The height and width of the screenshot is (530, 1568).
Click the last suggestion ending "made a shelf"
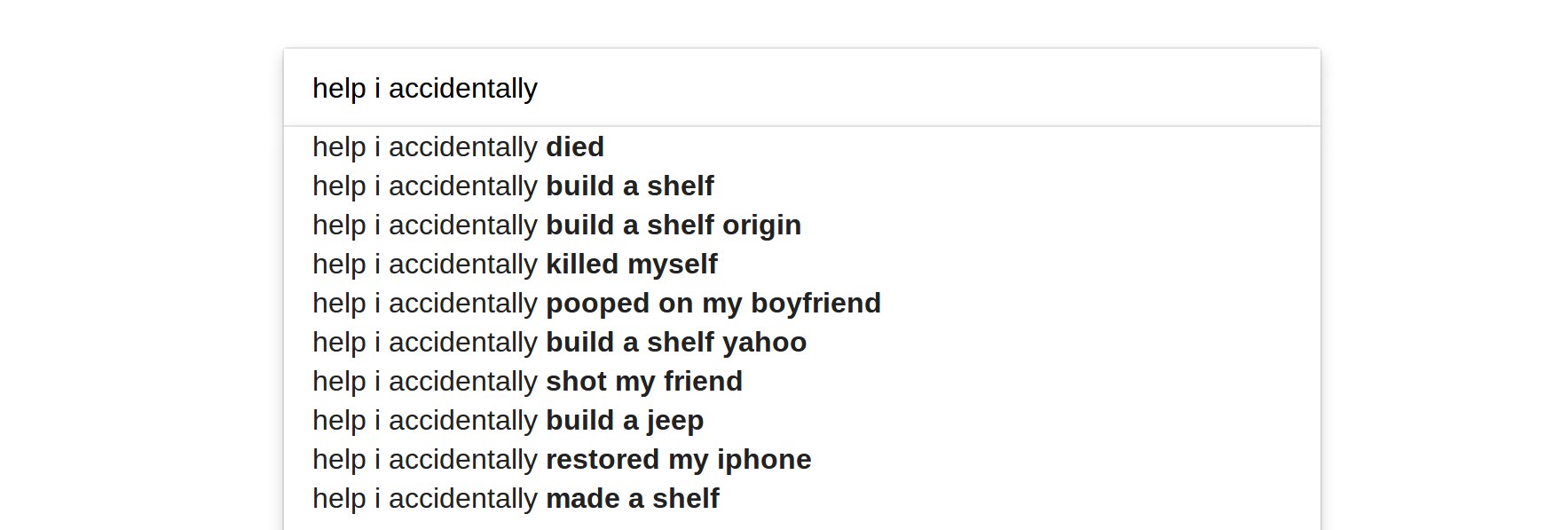[x=516, y=498]
